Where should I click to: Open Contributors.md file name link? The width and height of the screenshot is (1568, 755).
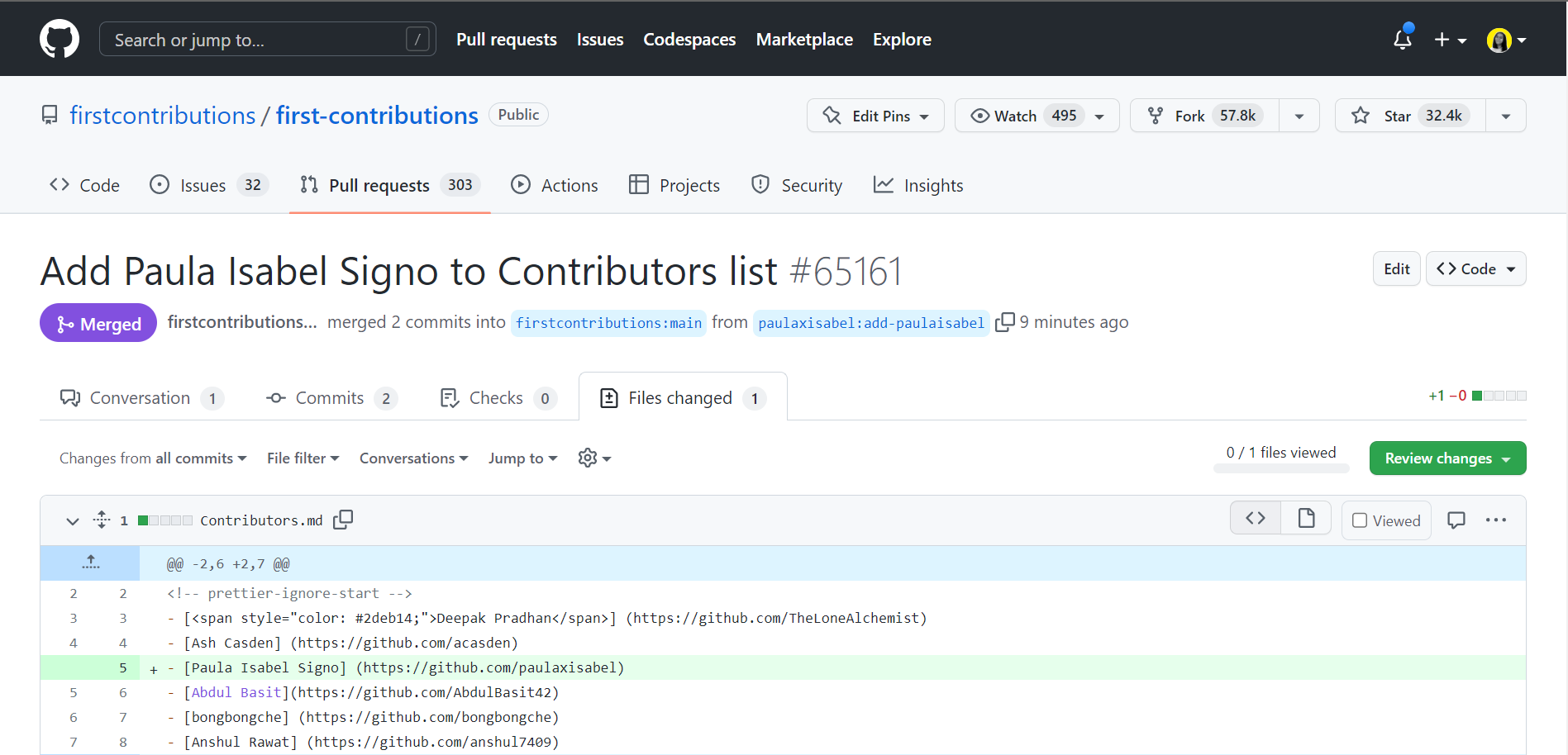261,520
